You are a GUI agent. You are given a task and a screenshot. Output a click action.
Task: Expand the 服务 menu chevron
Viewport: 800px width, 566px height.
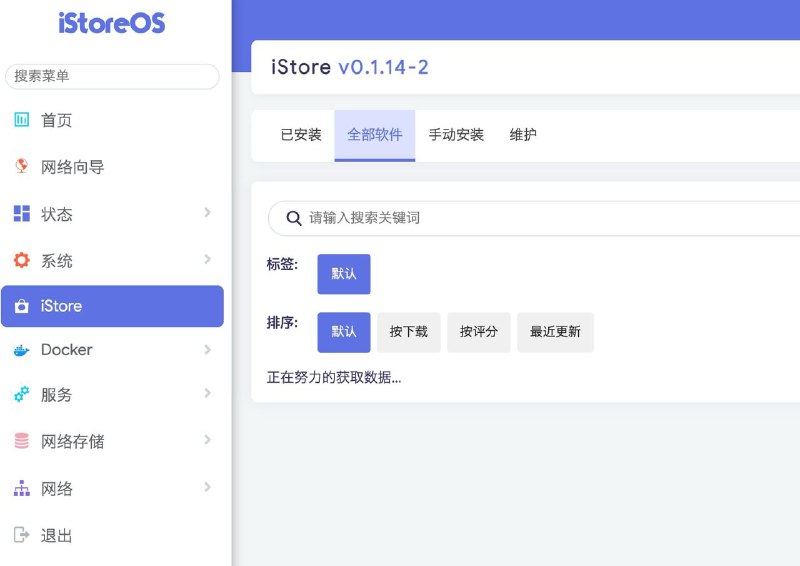(207, 393)
